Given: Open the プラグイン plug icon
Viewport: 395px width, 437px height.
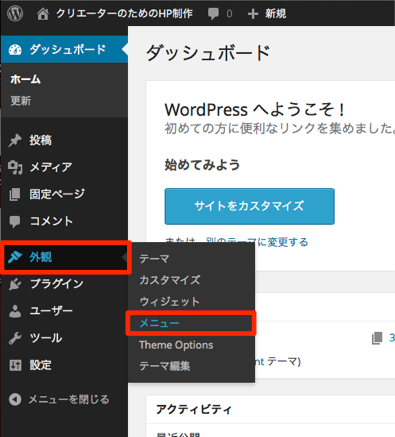Looking at the screenshot, I should coord(15,284).
